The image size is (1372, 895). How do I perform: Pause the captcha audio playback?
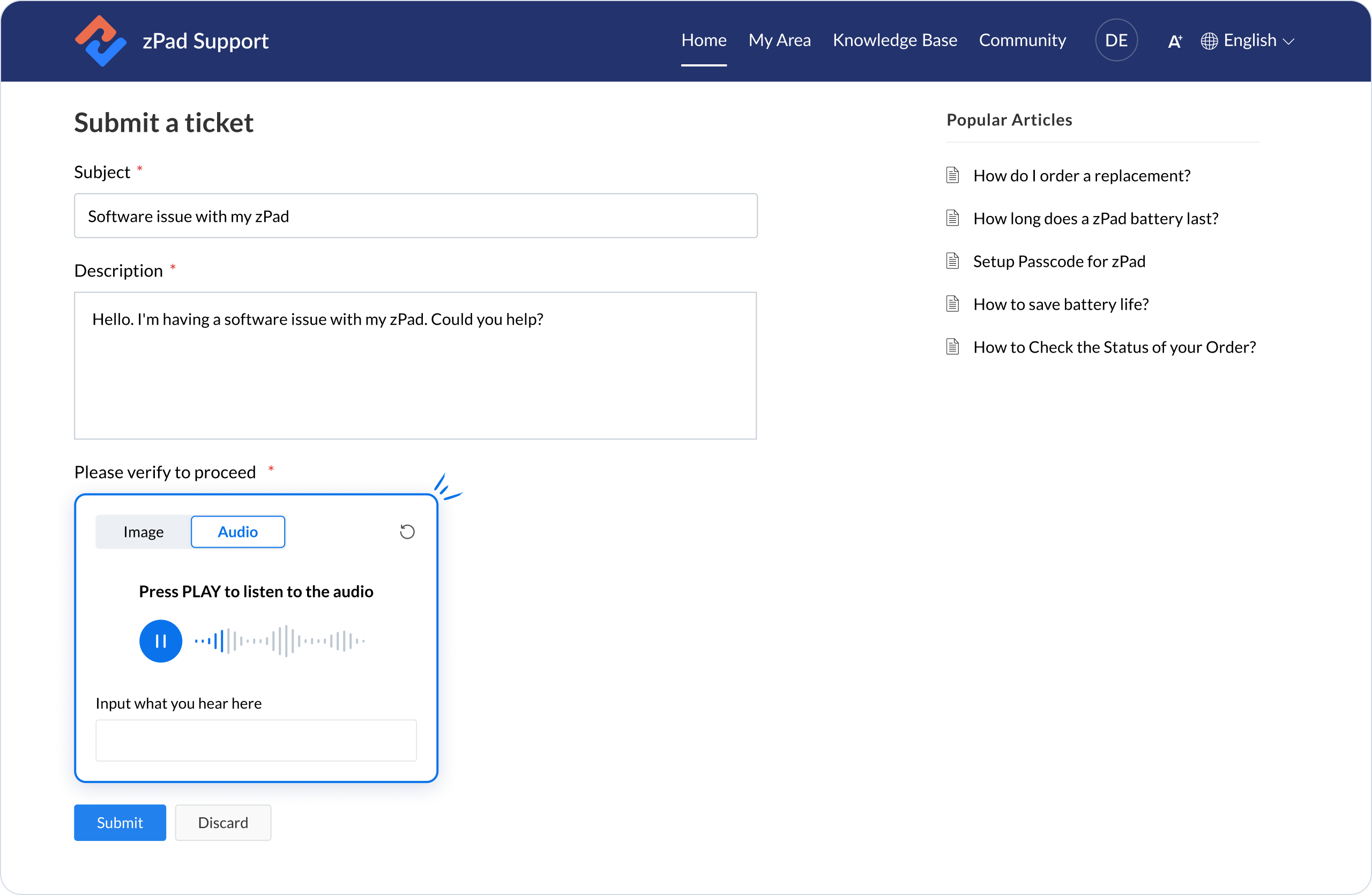coord(161,641)
